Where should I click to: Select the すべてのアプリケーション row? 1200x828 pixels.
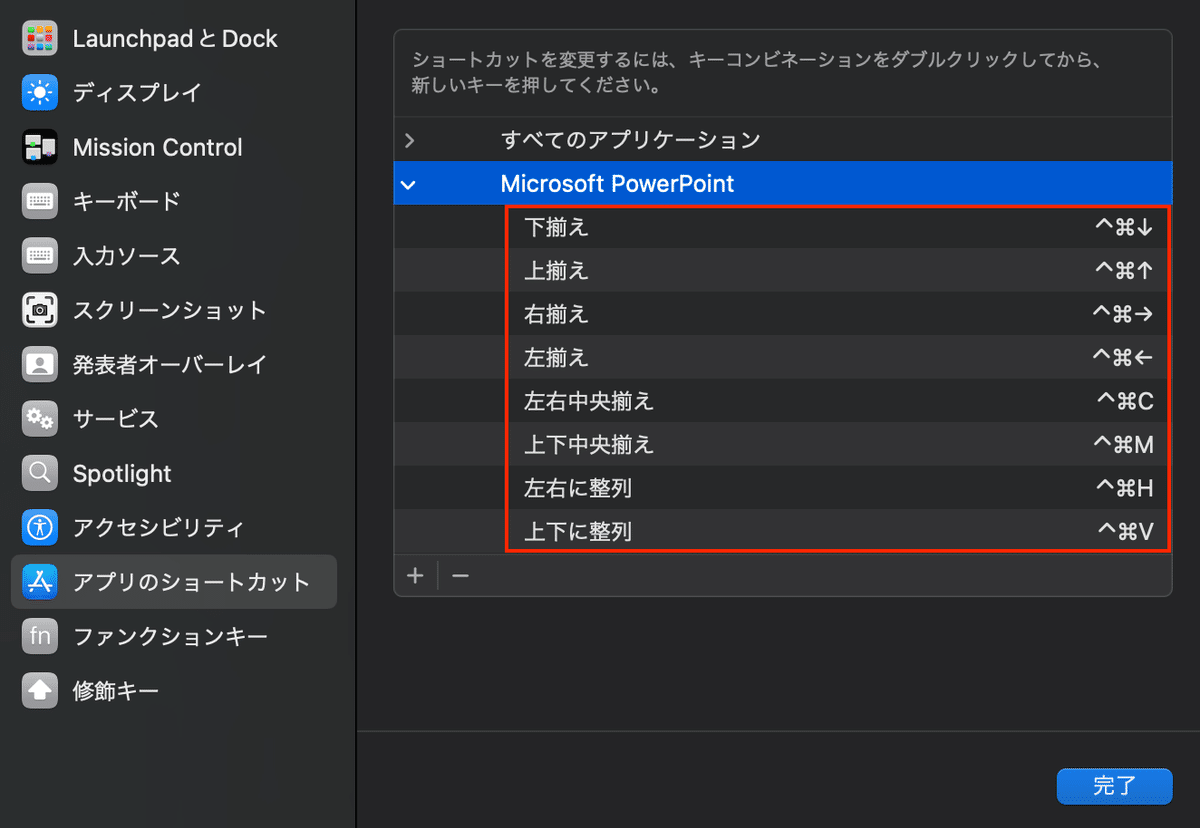[783, 140]
